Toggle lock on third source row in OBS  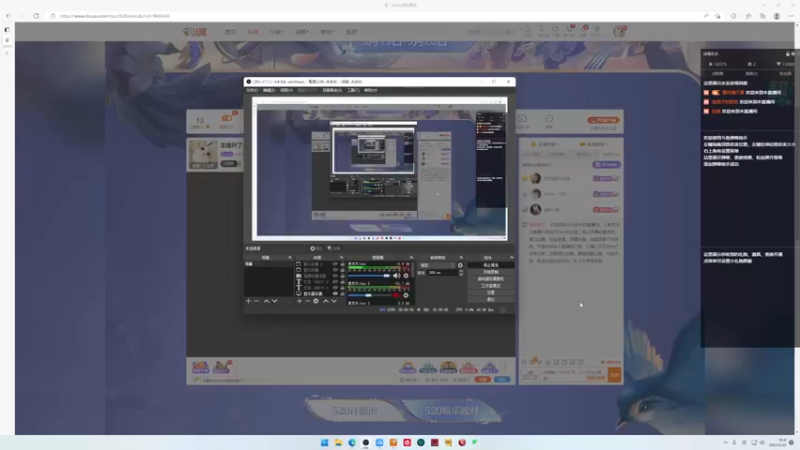tap(342, 276)
